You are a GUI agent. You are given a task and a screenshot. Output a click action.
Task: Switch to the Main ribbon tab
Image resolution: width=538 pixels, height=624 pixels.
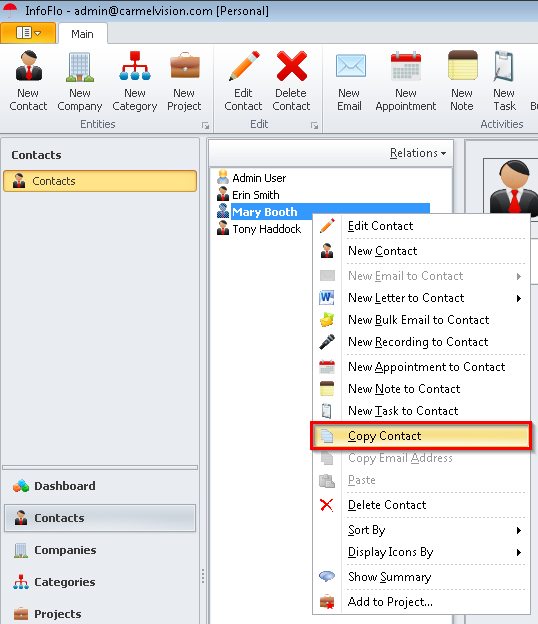pos(82,34)
